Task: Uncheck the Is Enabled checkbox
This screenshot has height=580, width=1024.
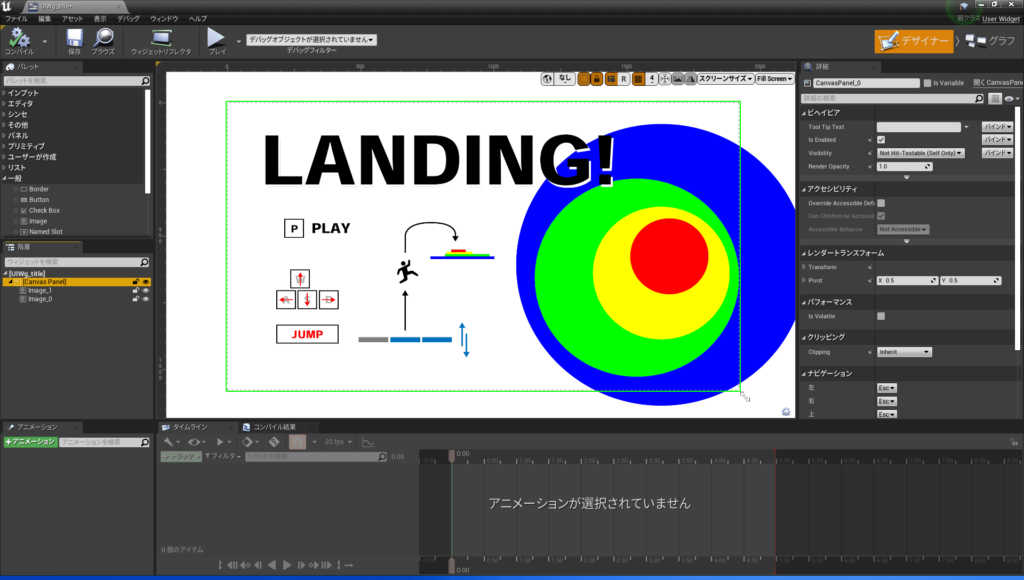Action: coord(881,140)
